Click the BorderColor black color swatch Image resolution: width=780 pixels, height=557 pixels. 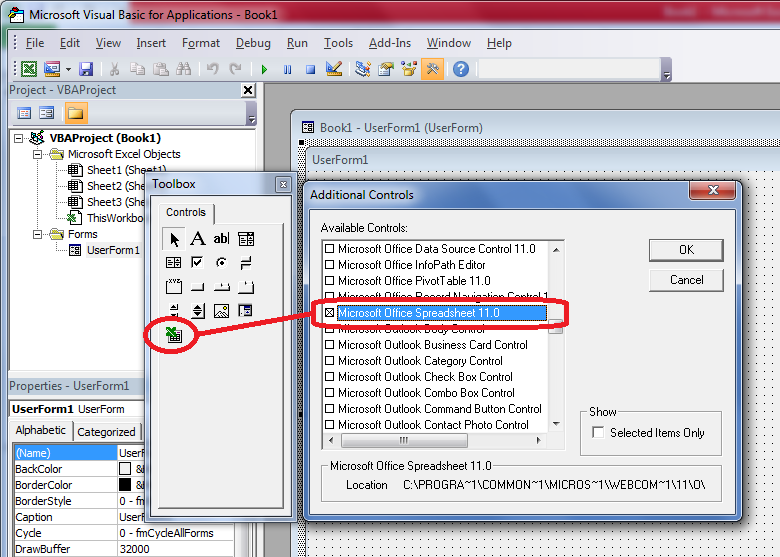coord(125,485)
